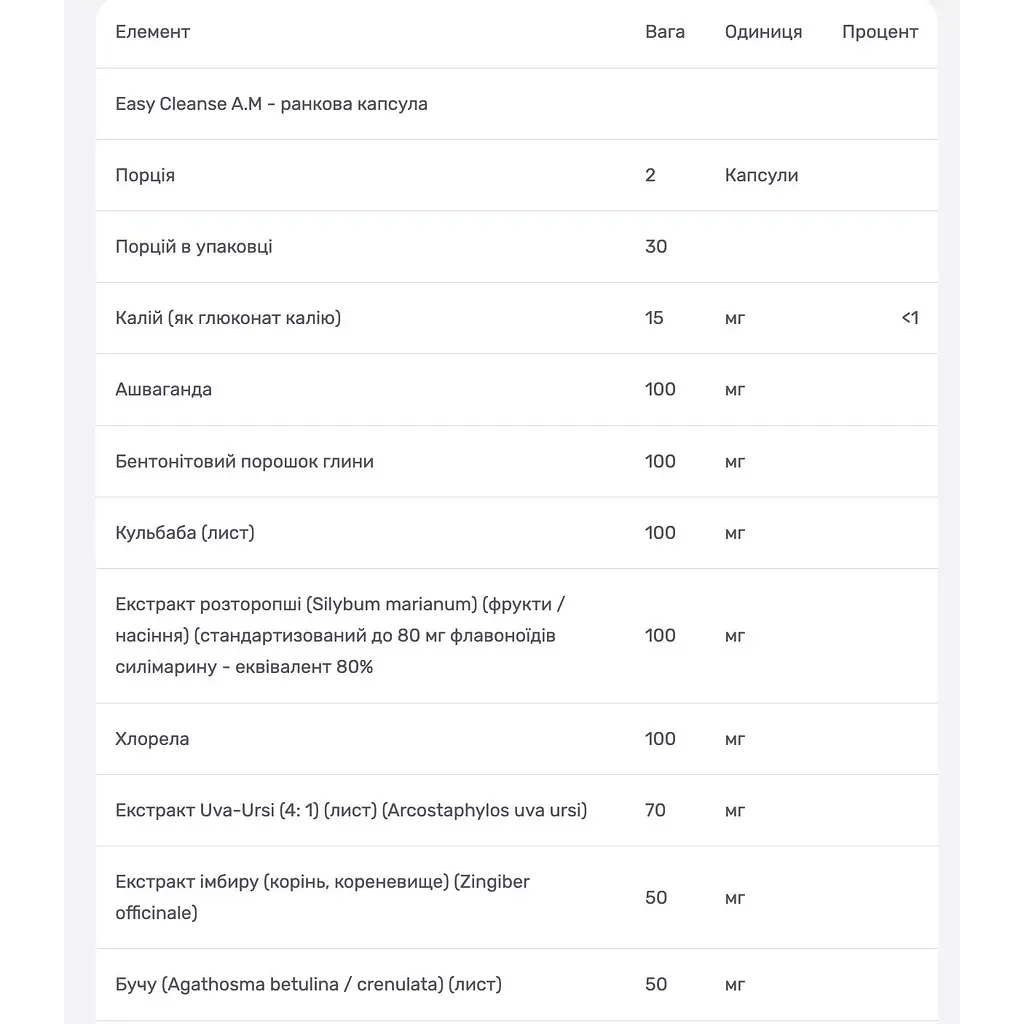Click the Калій (як глюконат калію) row

pyautogui.click(x=517, y=318)
